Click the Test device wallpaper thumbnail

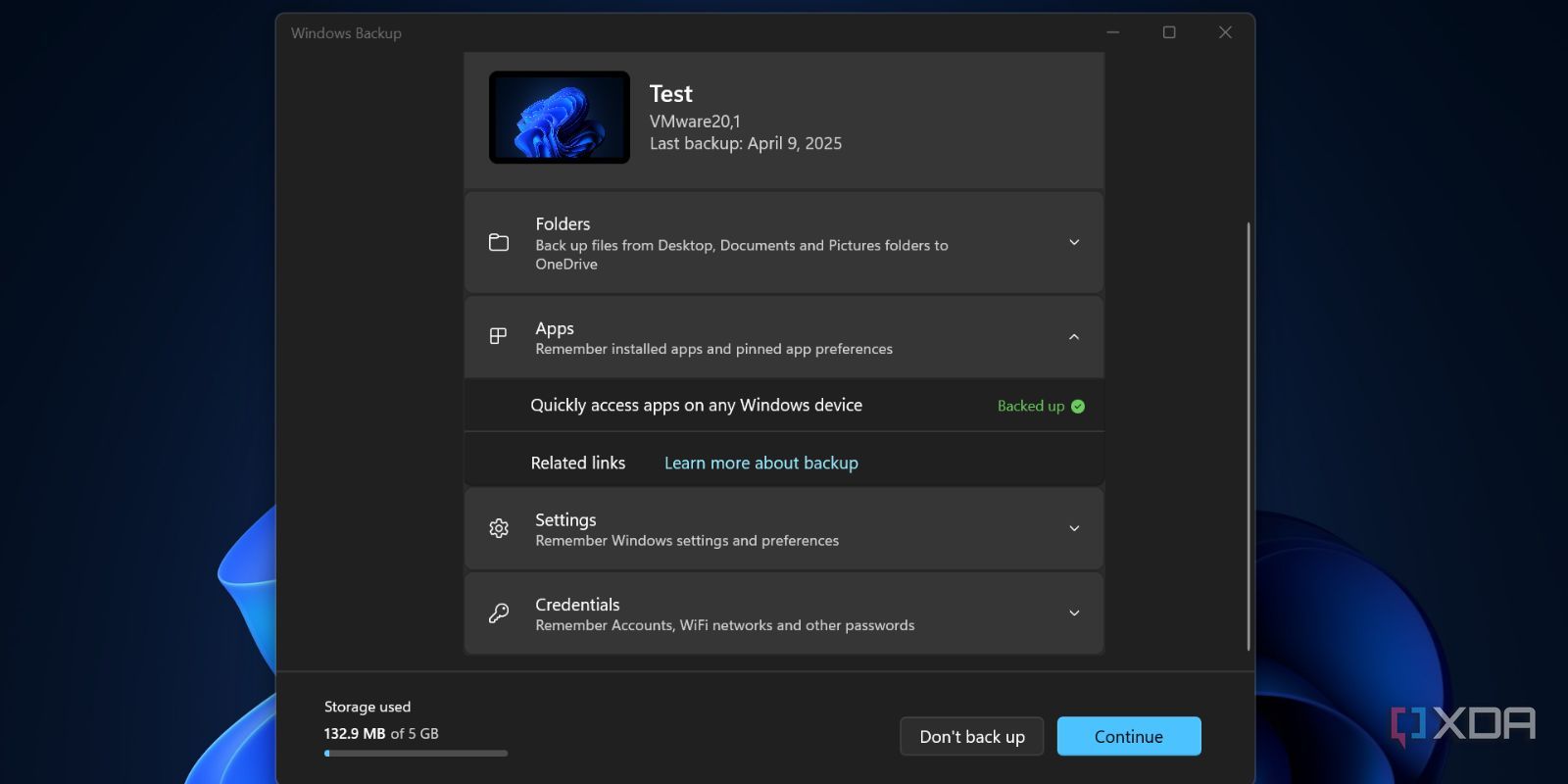click(560, 118)
